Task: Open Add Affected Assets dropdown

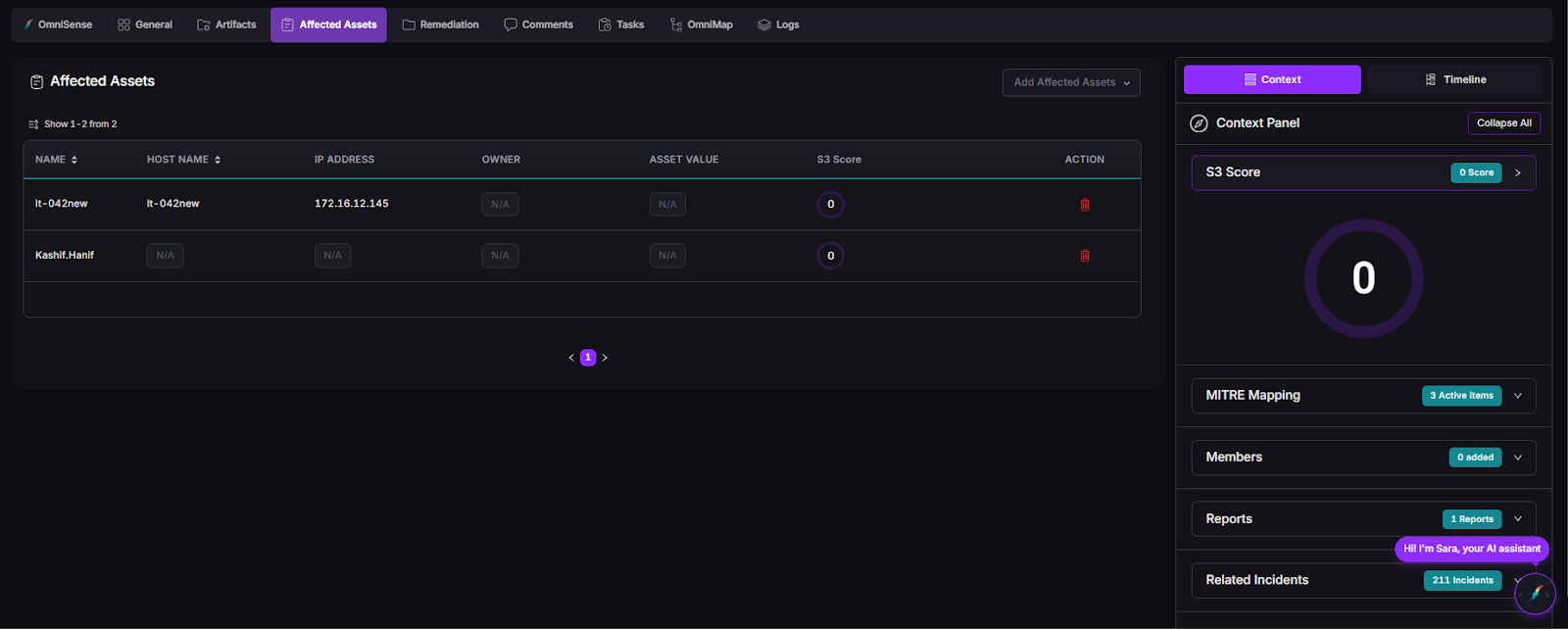Action: point(1070,82)
